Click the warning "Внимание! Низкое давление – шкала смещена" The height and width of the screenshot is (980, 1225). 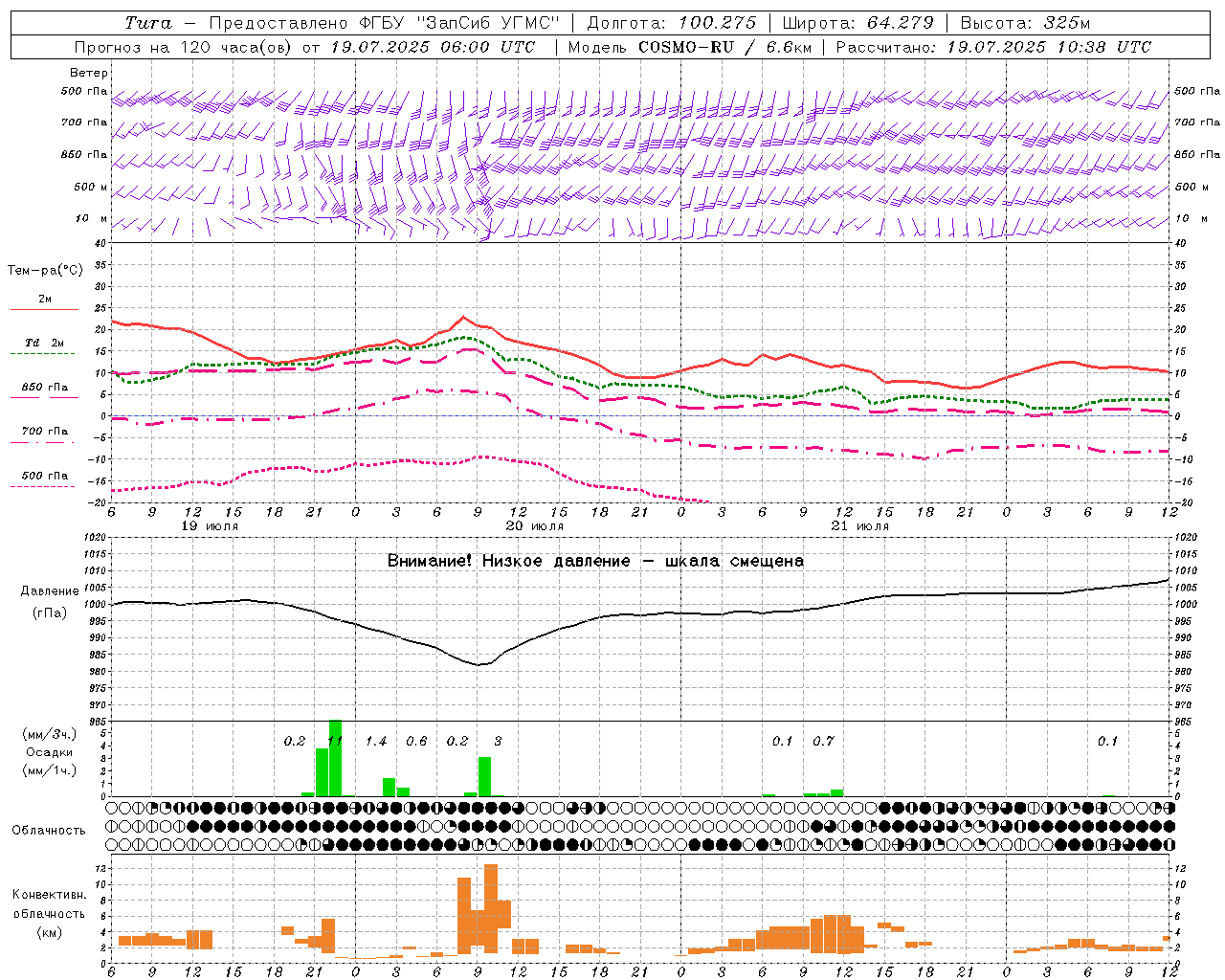pyautogui.click(x=595, y=561)
